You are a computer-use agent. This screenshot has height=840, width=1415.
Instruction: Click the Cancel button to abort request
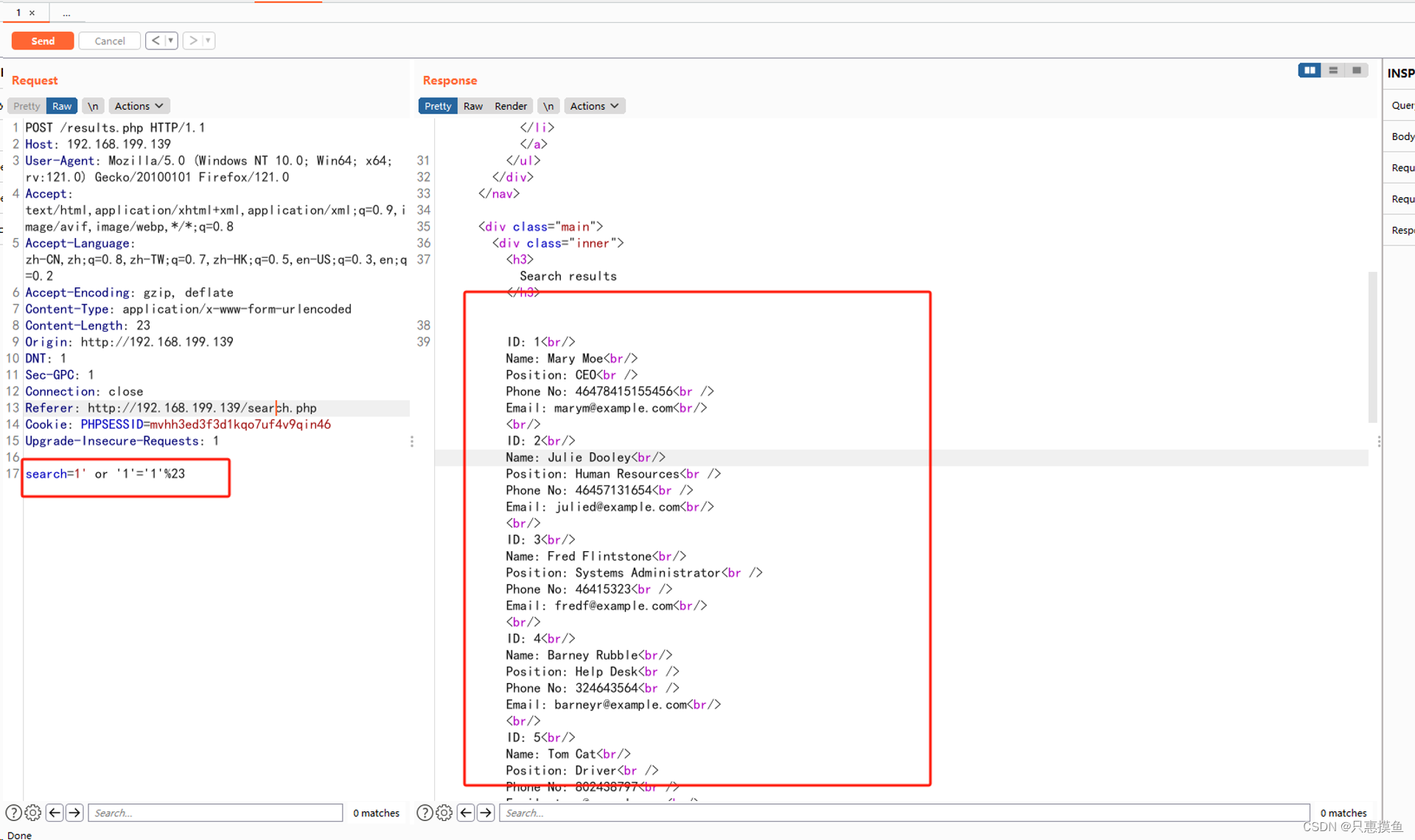tap(108, 41)
